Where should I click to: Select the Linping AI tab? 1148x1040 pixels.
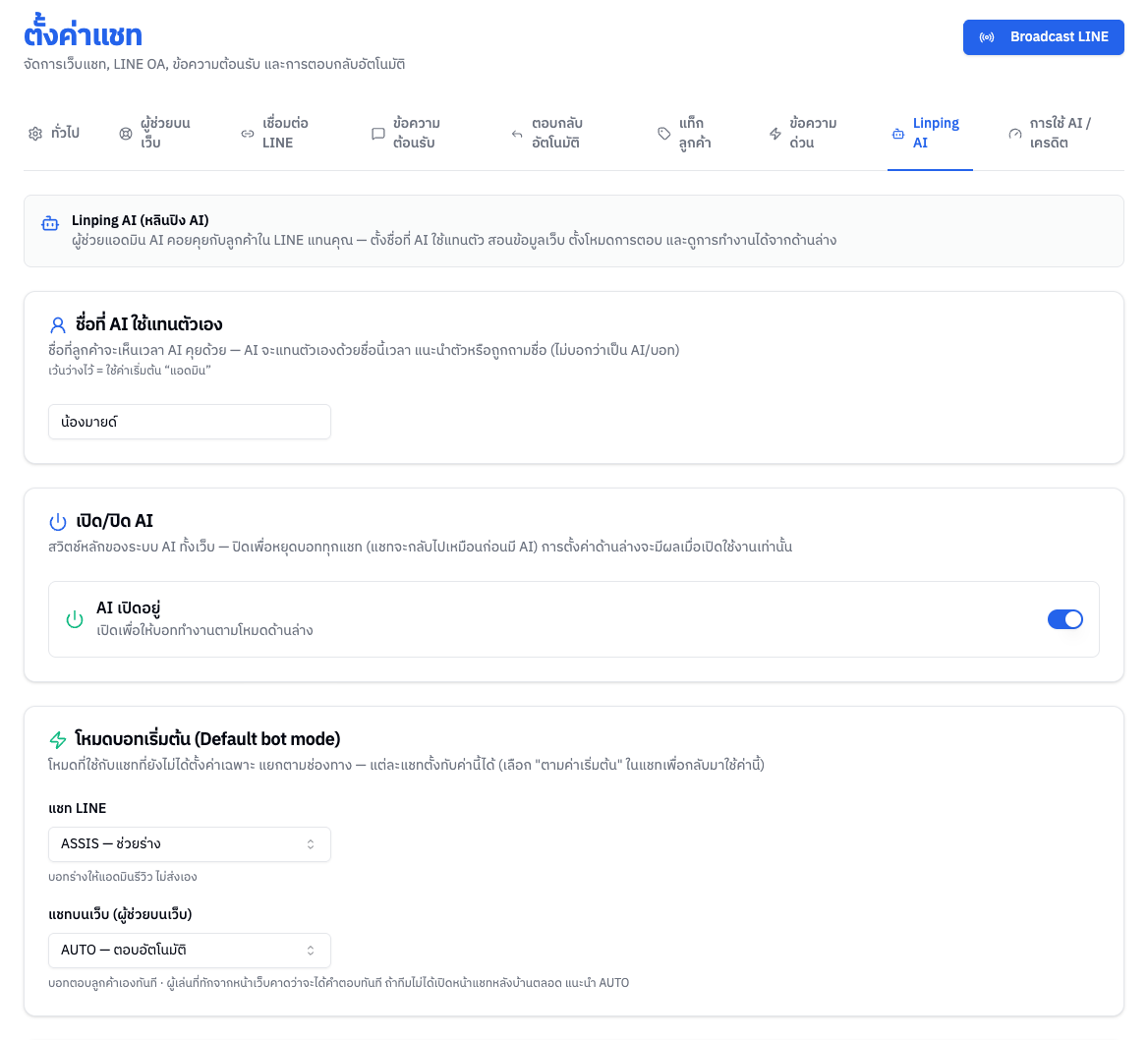tap(930, 134)
